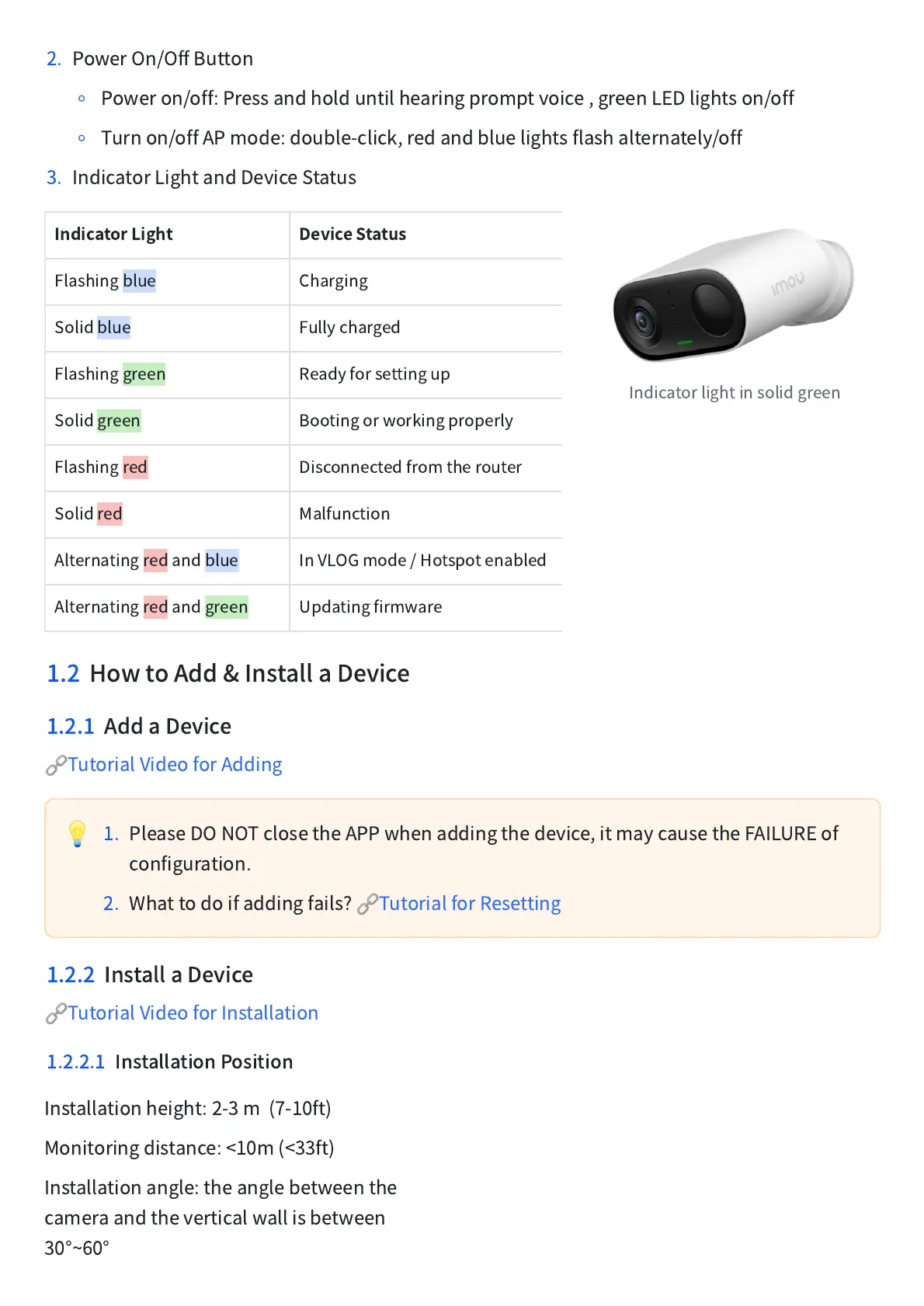This screenshot has width=924, height=1306.
Task: Click the chain icon beside Tutorial Video for Adding
Action: [56, 766]
